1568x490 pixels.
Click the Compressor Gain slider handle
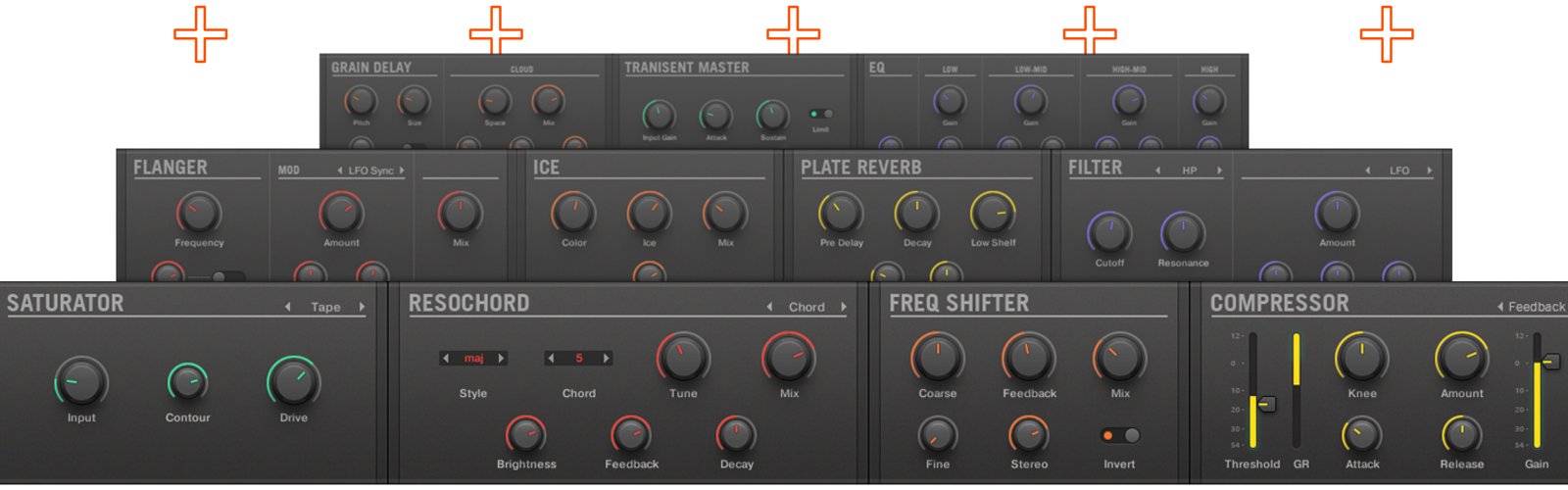pos(1550,362)
